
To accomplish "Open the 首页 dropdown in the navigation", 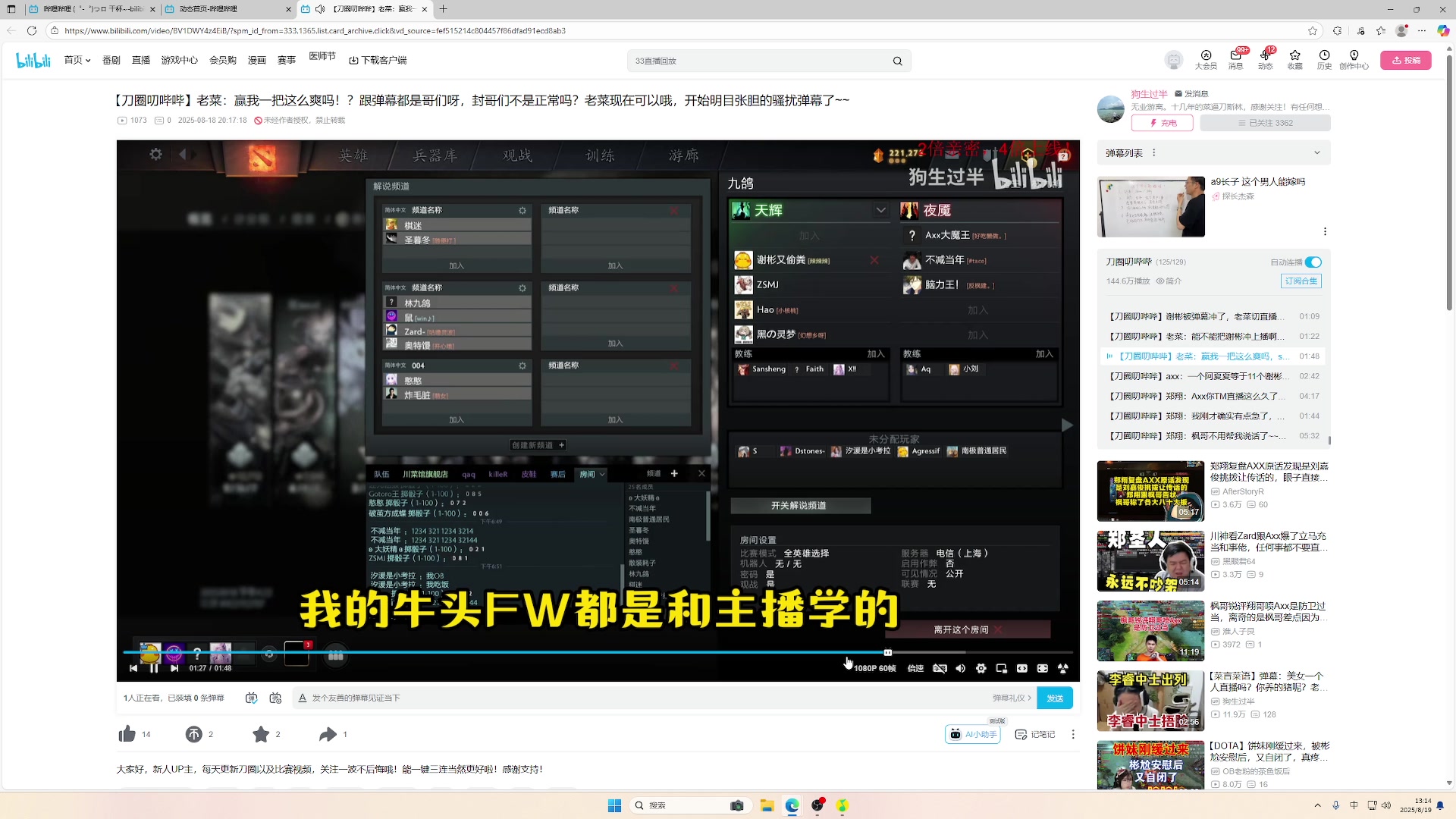I will click(77, 60).
